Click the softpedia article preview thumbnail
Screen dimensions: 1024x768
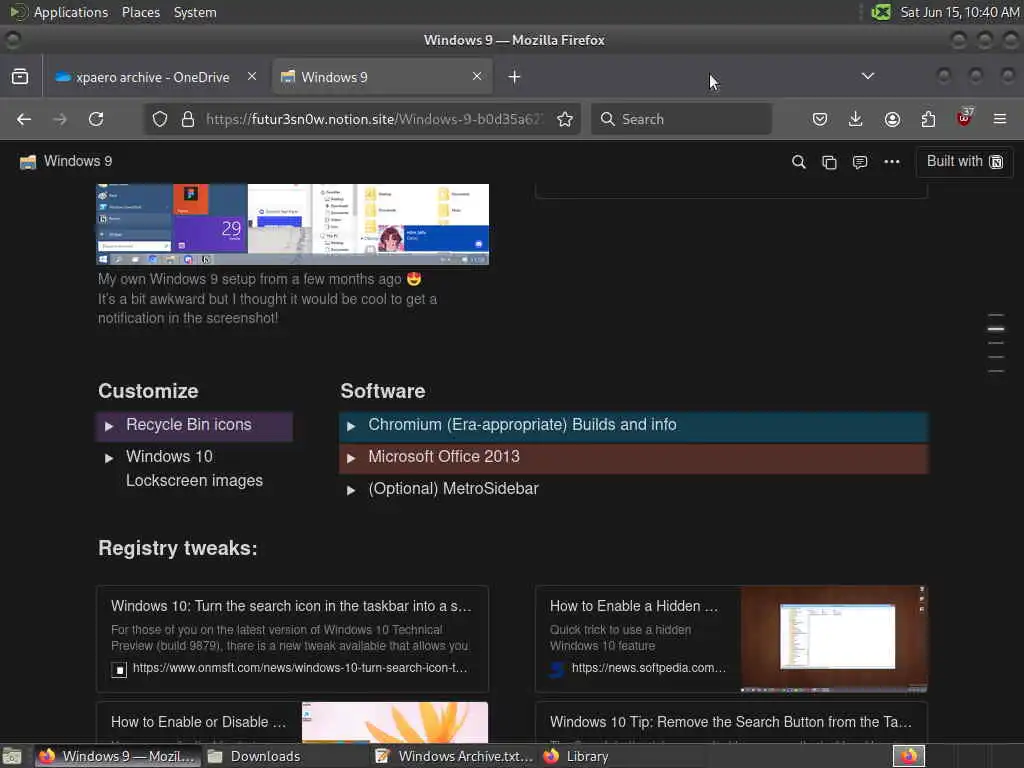click(x=834, y=639)
